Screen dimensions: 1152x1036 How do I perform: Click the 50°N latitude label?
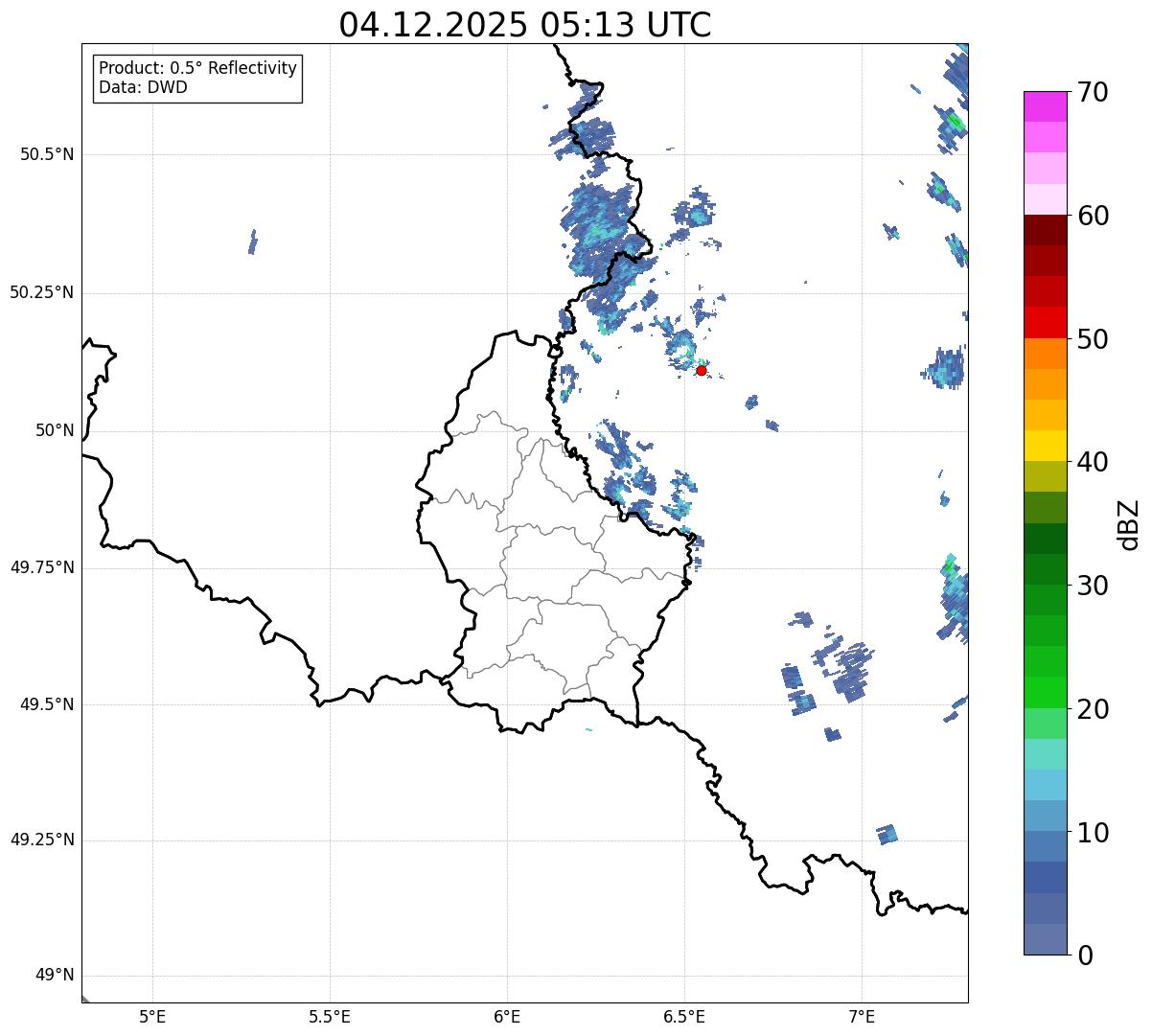tap(55, 430)
